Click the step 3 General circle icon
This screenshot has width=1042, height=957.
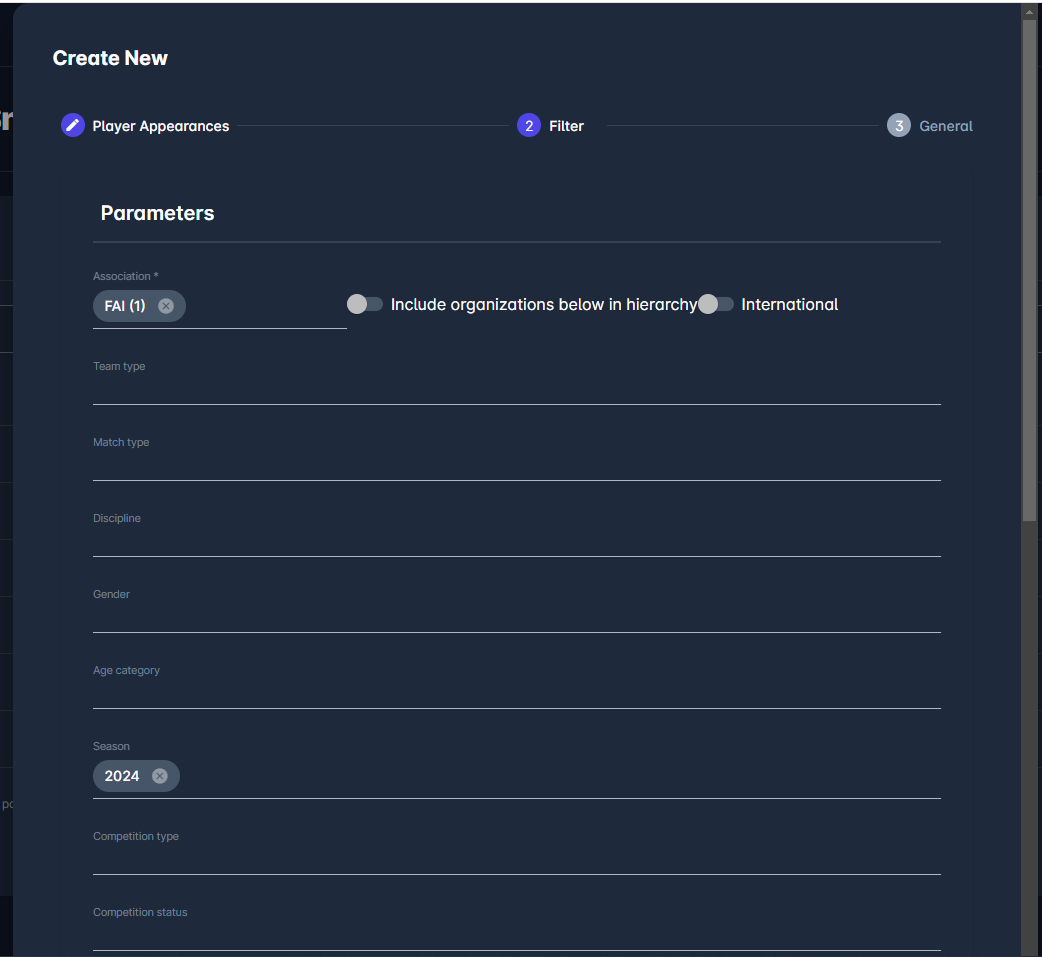[898, 125]
